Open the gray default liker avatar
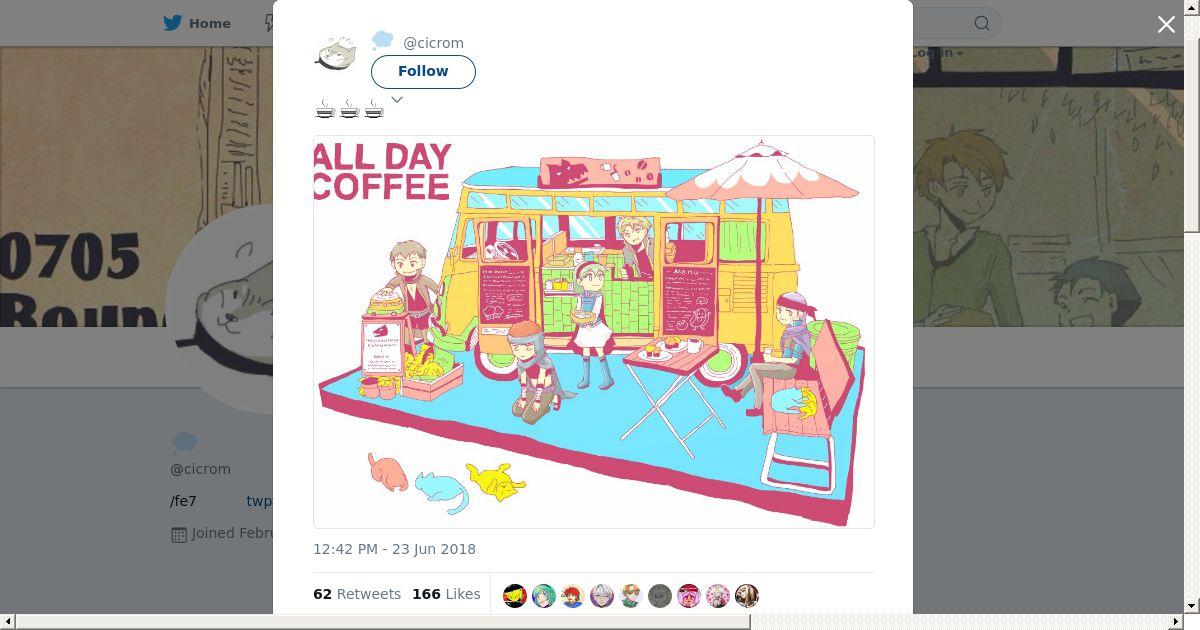This screenshot has width=1200, height=630. pyautogui.click(x=660, y=596)
